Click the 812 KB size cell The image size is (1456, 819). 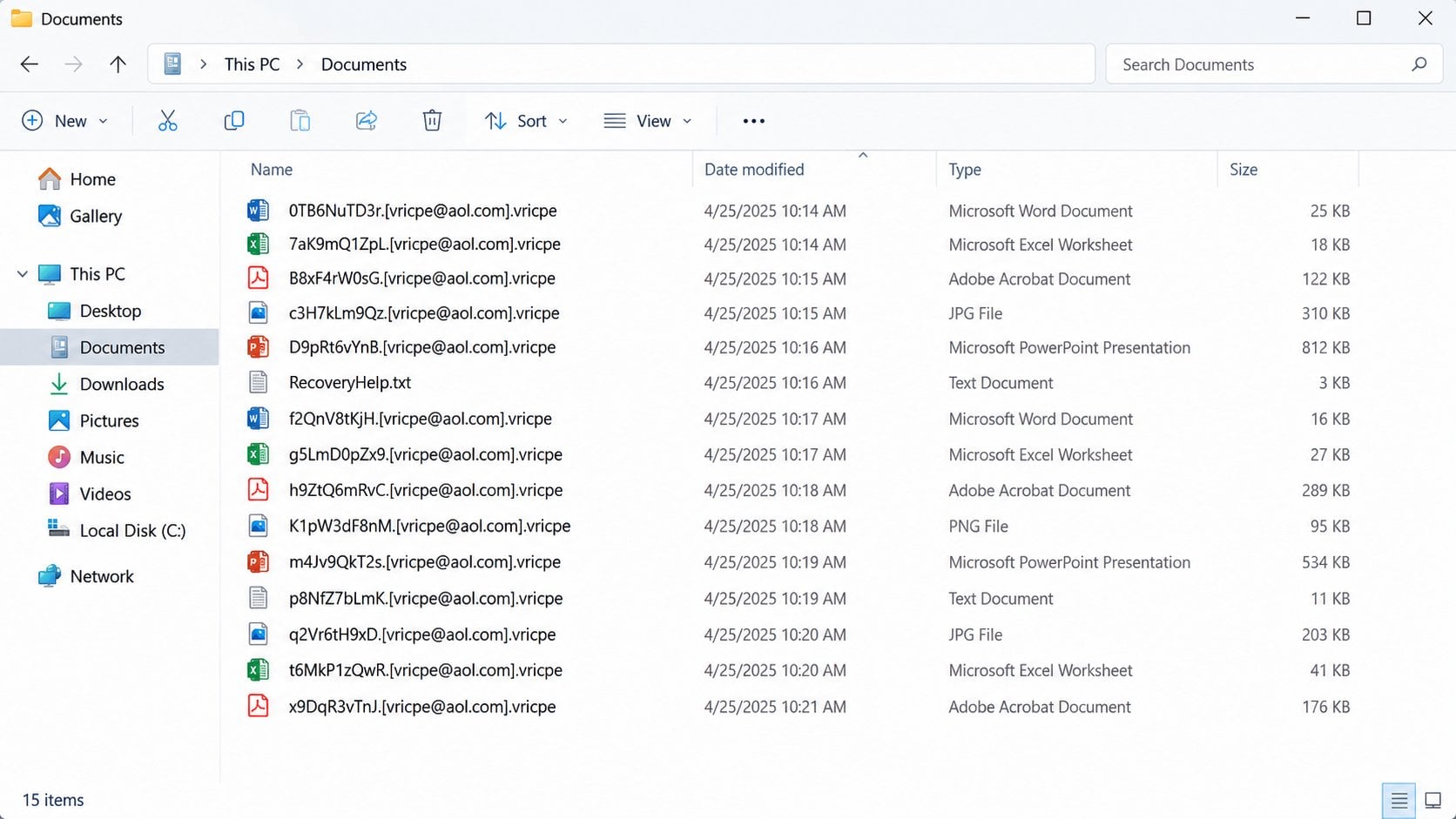click(1325, 347)
